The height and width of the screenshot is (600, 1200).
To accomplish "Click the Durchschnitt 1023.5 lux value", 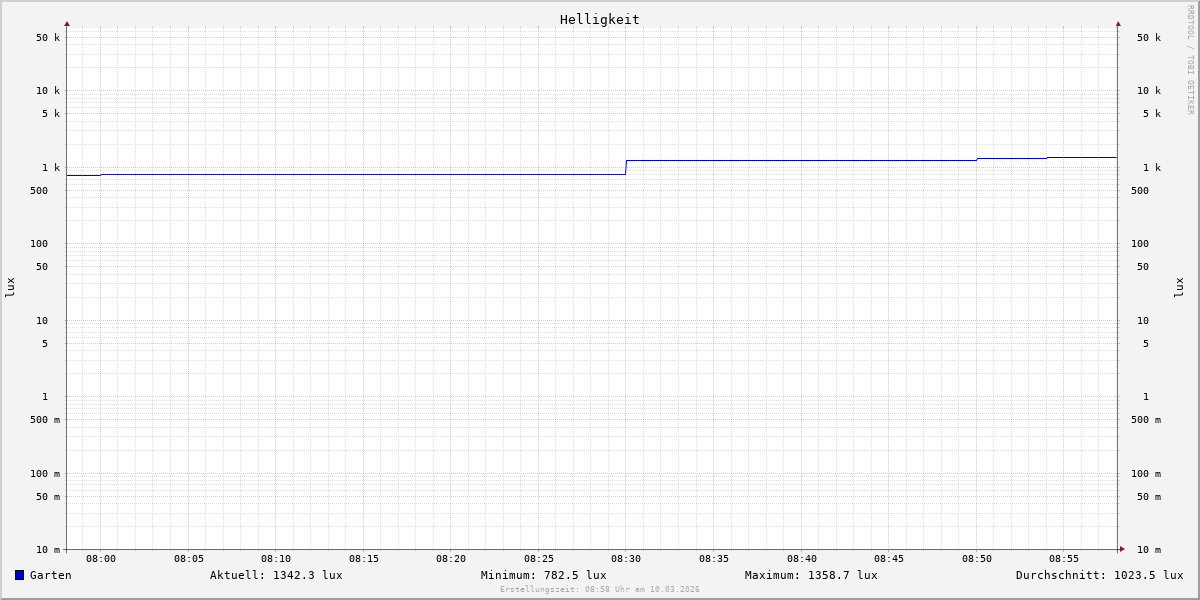I will 1099,575.
